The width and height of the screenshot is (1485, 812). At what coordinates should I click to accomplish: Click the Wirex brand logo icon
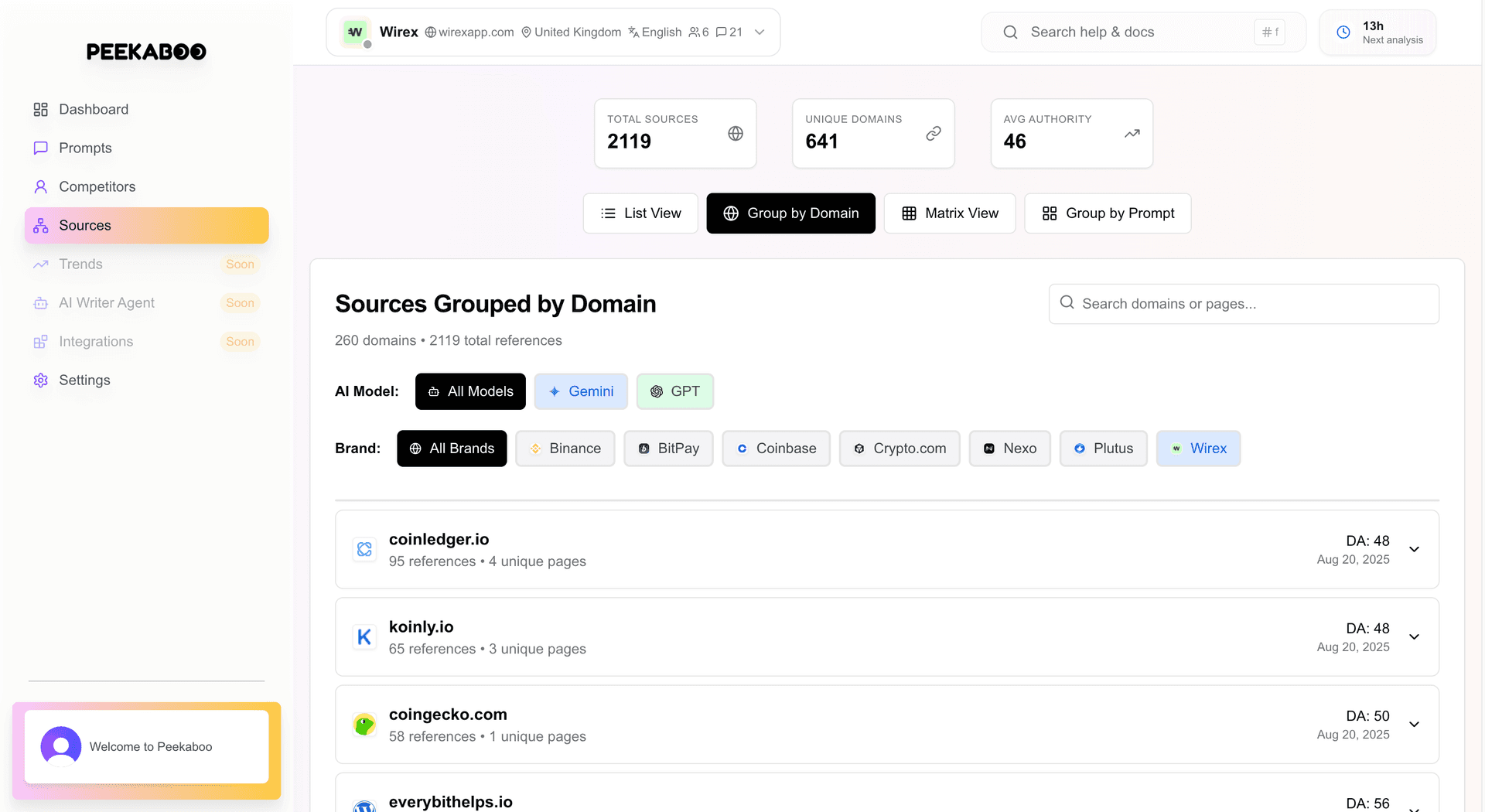click(x=356, y=32)
